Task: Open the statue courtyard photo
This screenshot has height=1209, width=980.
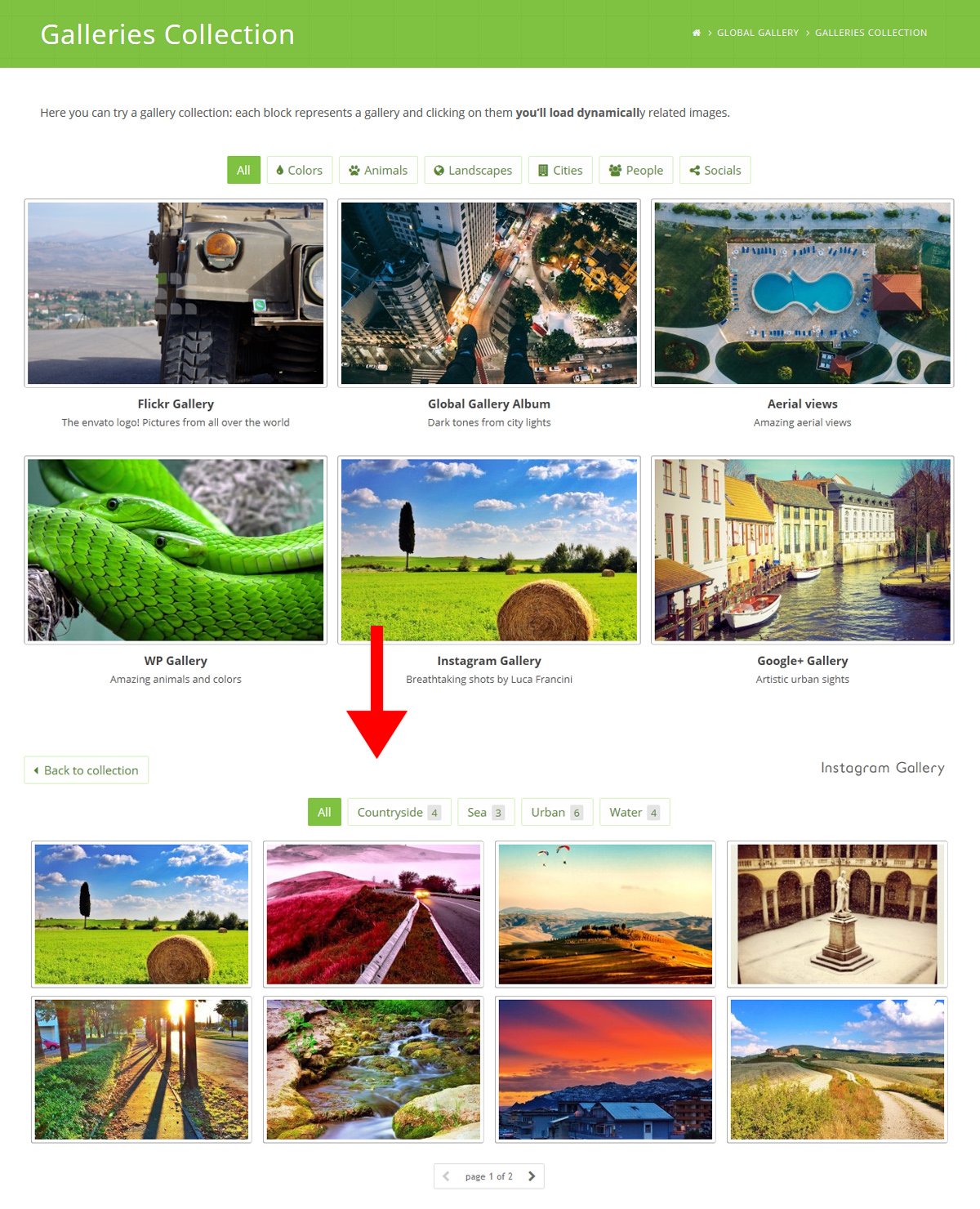Action: tap(837, 914)
